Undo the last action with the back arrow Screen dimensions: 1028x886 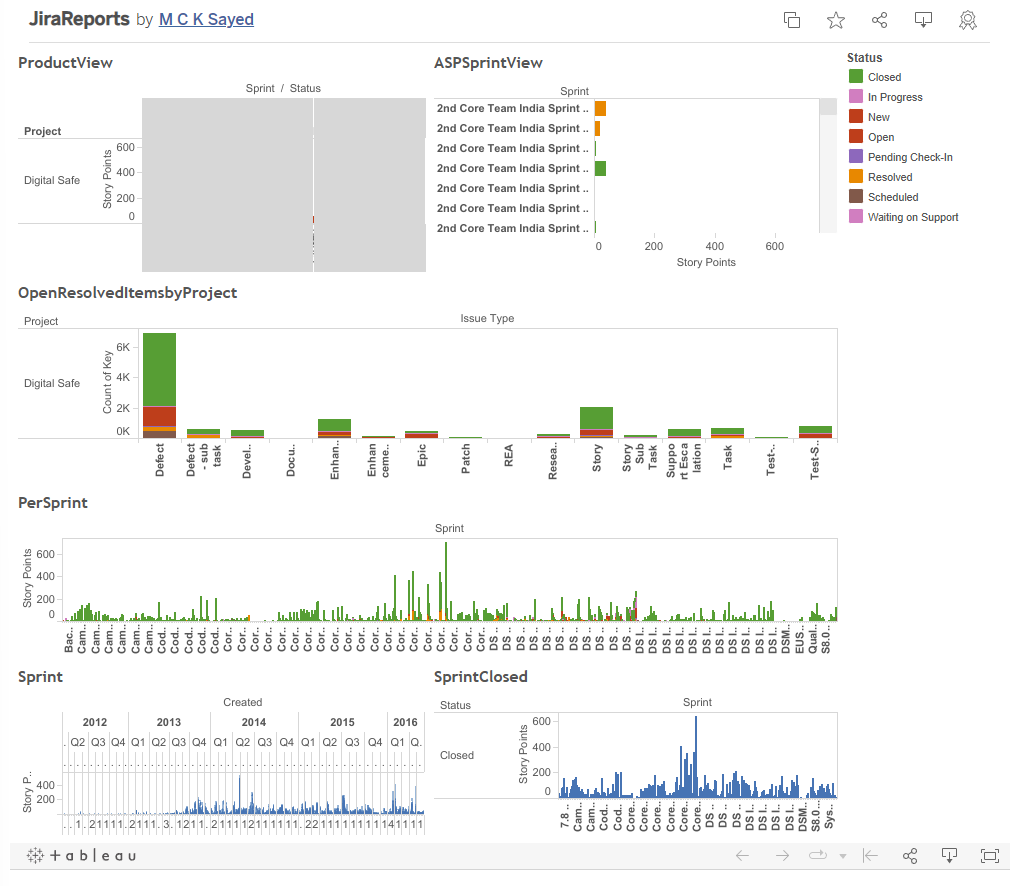point(742,855)
